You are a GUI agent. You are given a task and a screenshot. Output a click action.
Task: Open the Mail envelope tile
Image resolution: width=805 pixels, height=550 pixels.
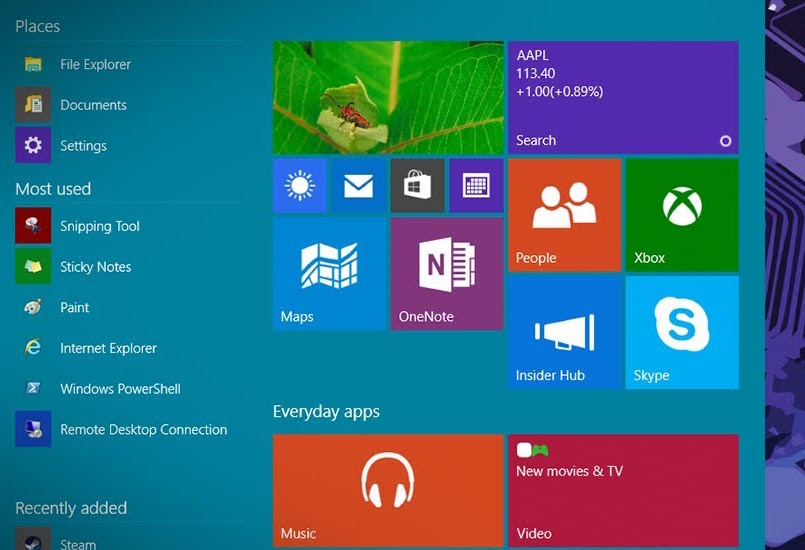358,185
